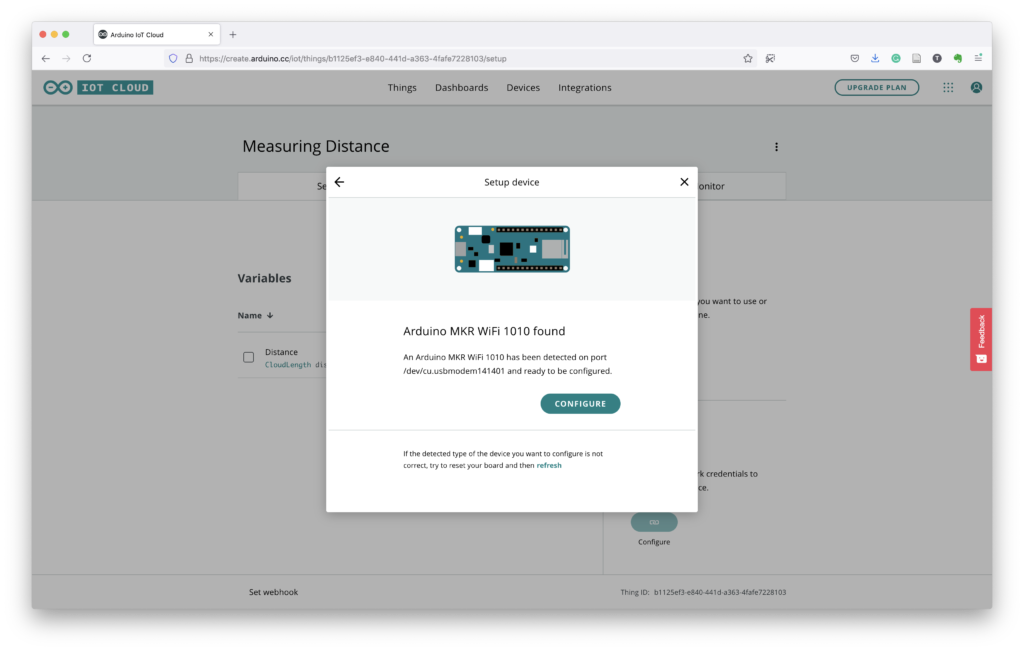Image resolution: width=1024 pixels, height=651 pixels.
Task: Click the reader view page icon
Action: pos(917,59)
